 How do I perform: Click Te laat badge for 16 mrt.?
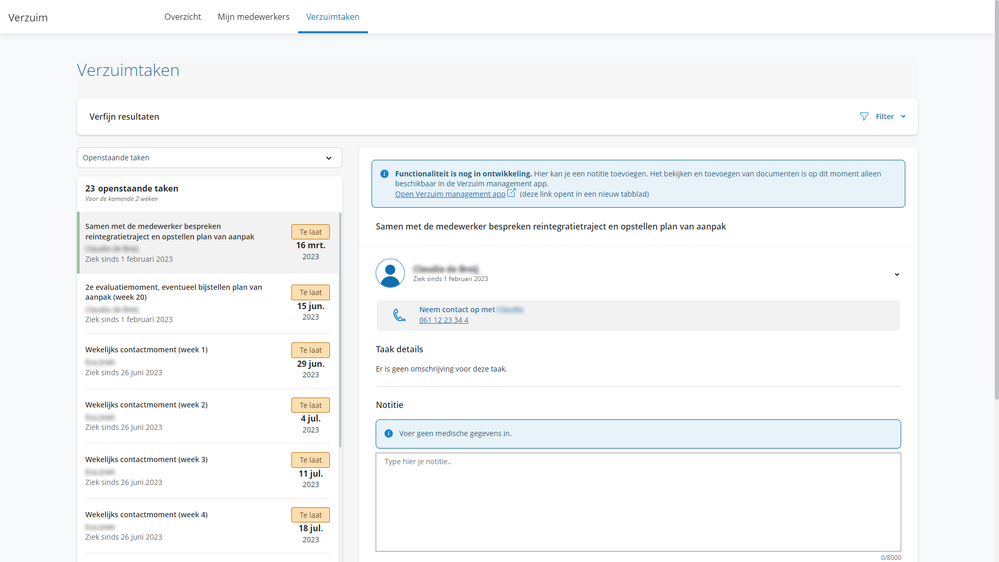pyautogui.click(x=310, y=232)
